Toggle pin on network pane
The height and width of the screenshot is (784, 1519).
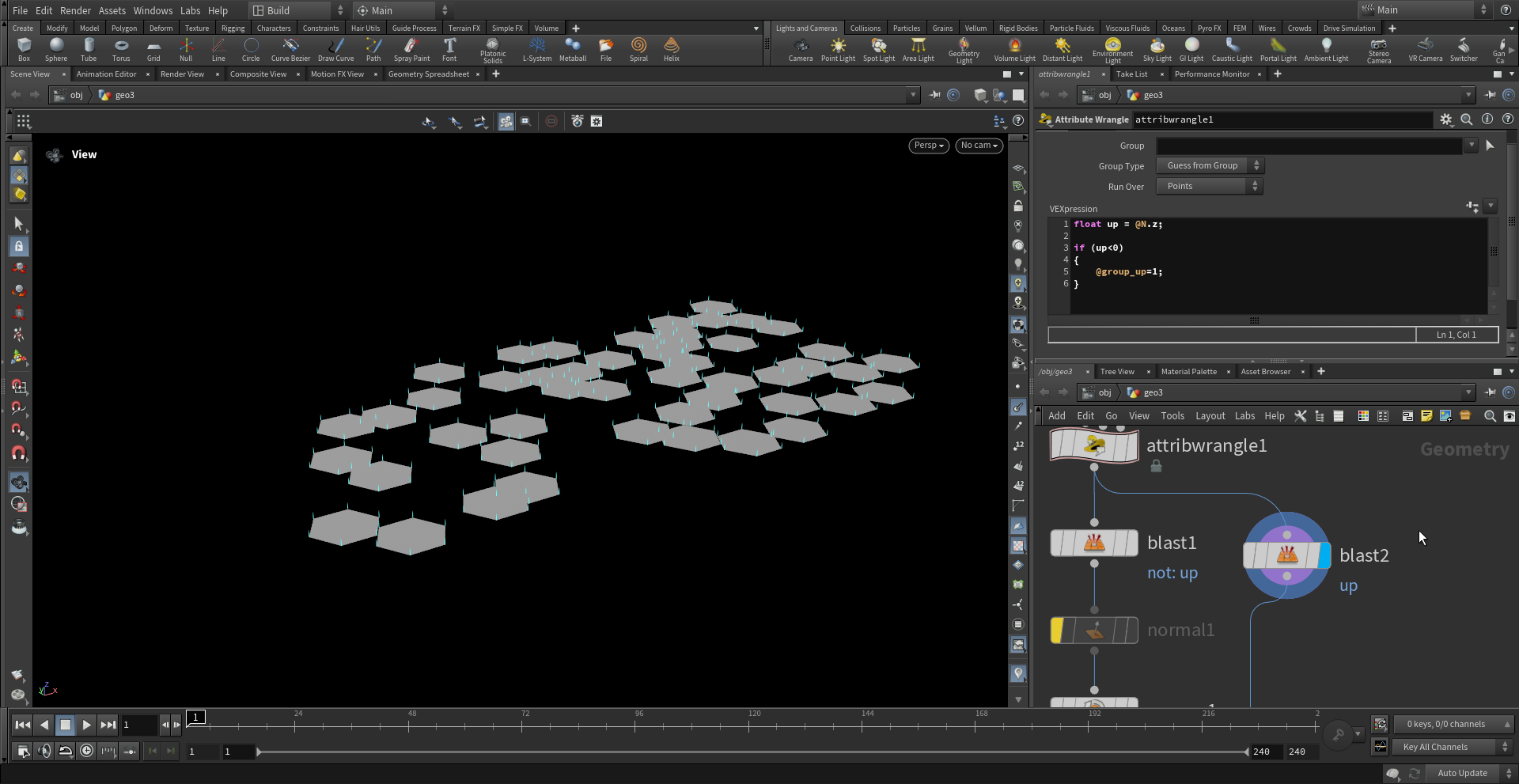(1491, 392)
